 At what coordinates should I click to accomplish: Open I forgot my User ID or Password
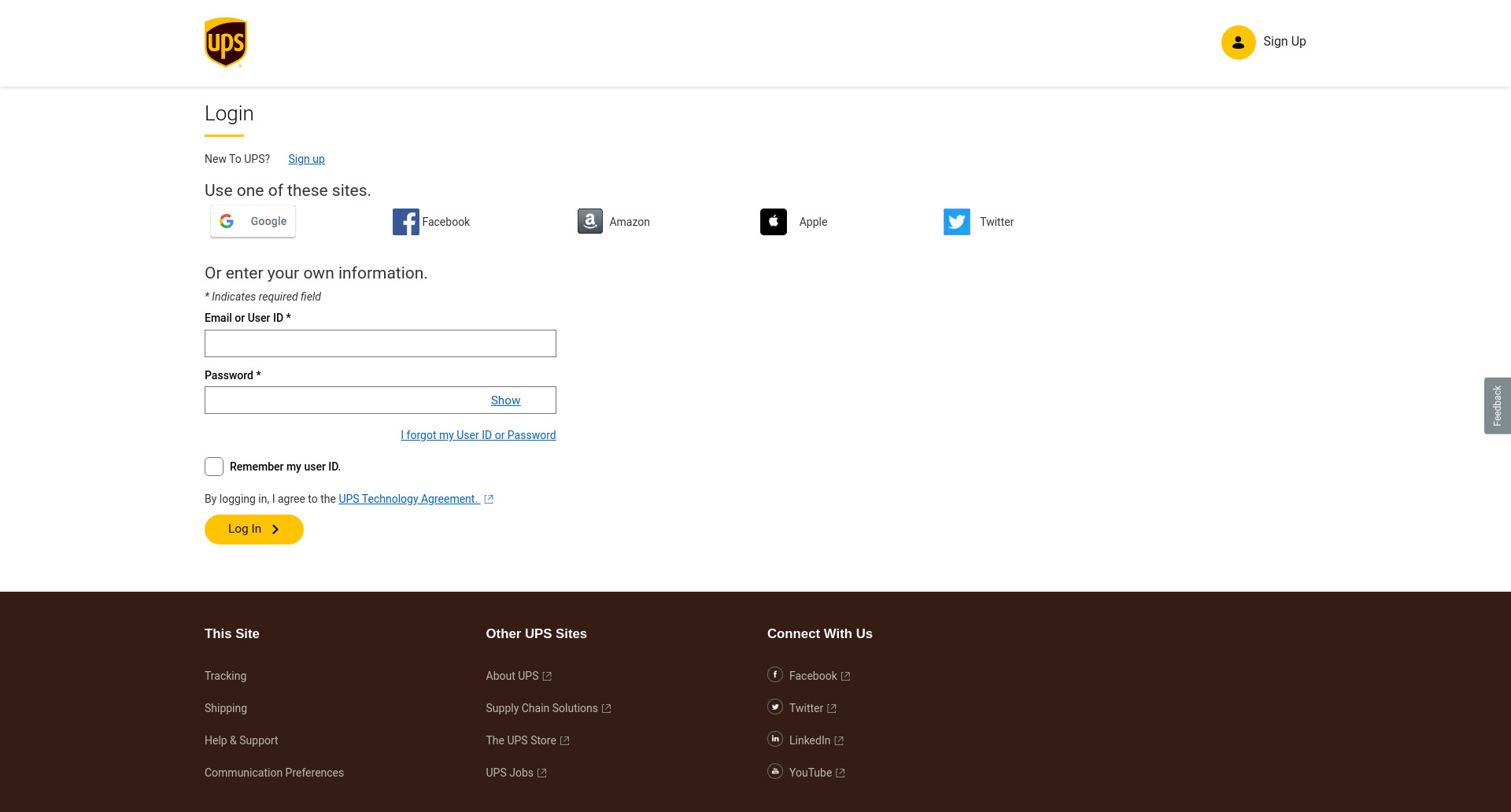coord(478,435)
